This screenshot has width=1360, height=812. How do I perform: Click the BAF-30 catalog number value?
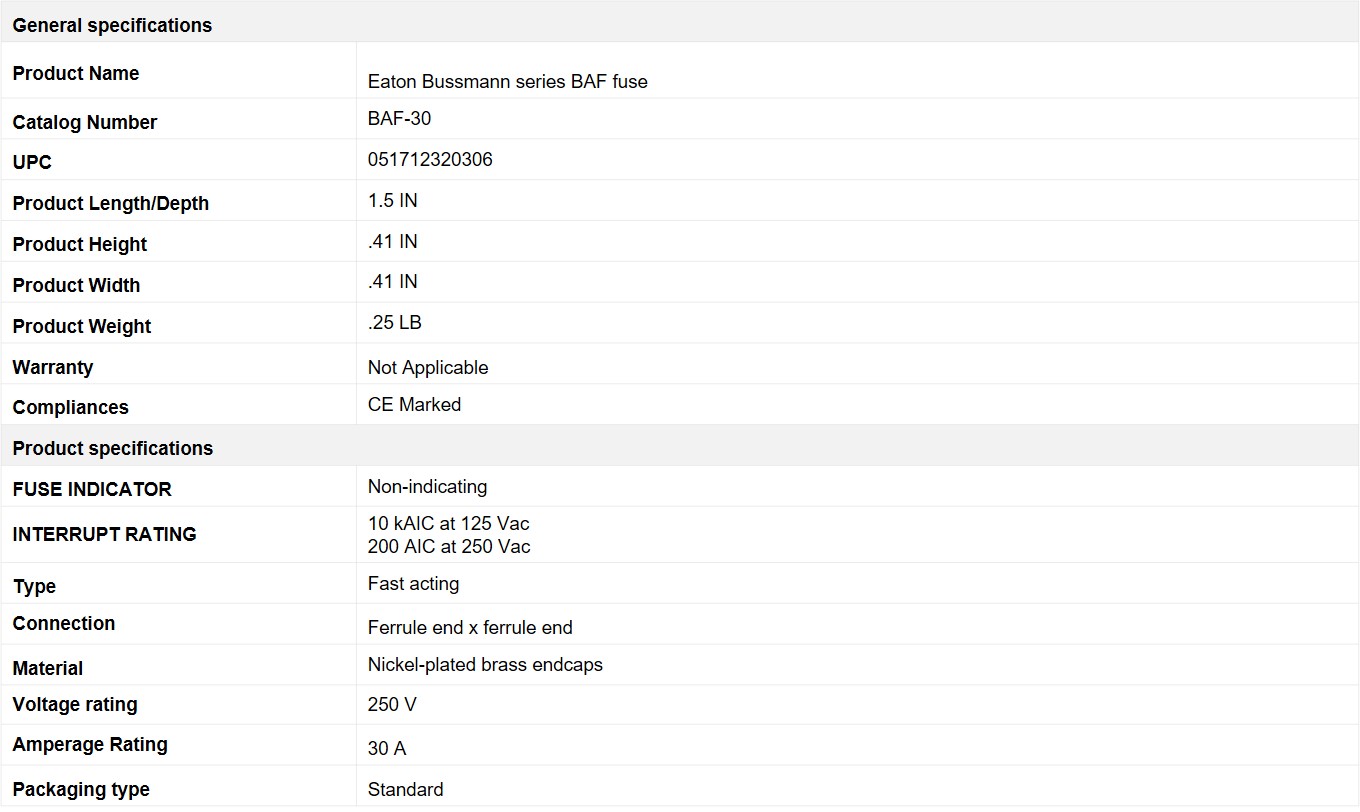click(x=399, y=118)
